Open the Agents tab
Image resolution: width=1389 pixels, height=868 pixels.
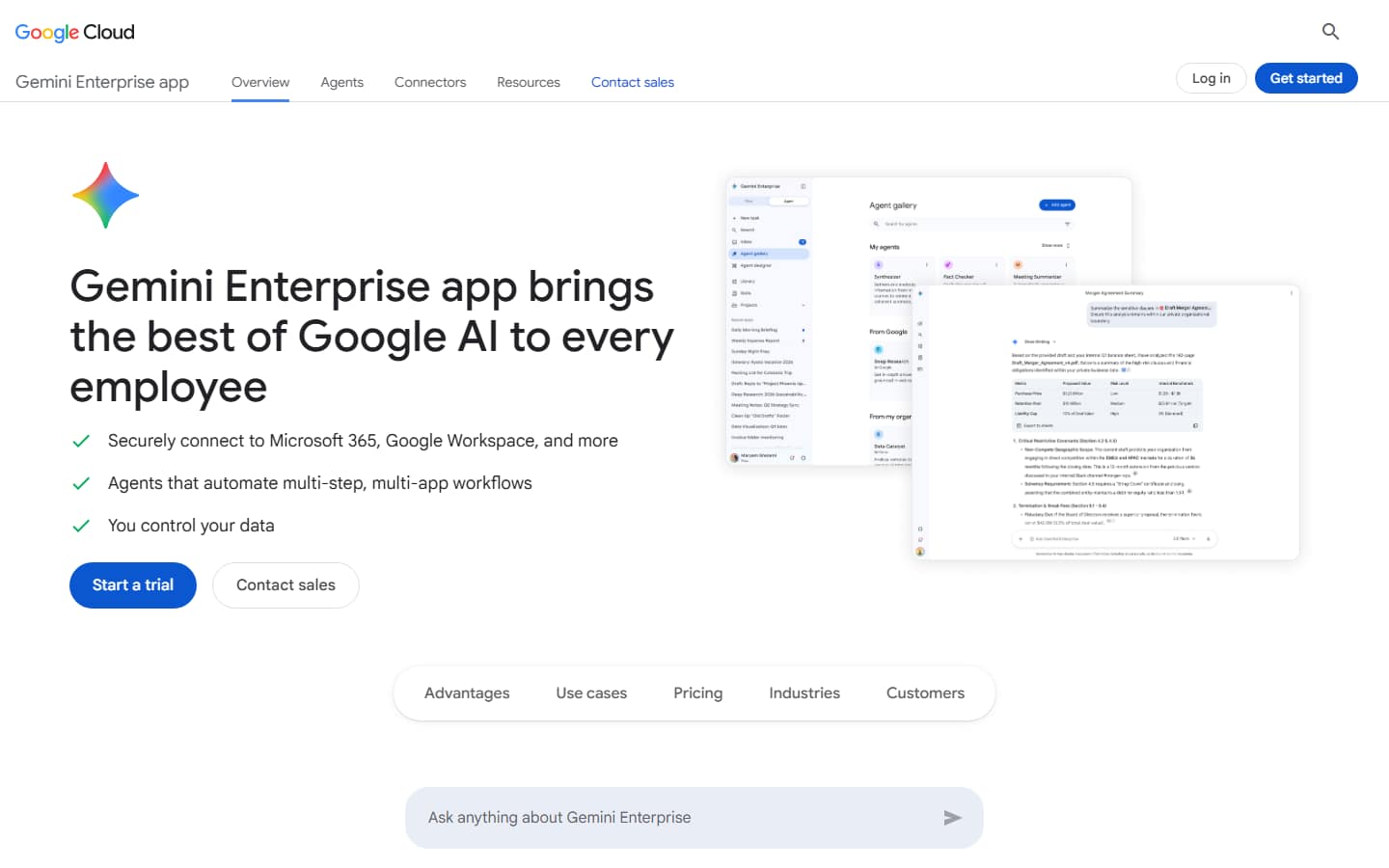pyautogui.click(x=342, y=82)
